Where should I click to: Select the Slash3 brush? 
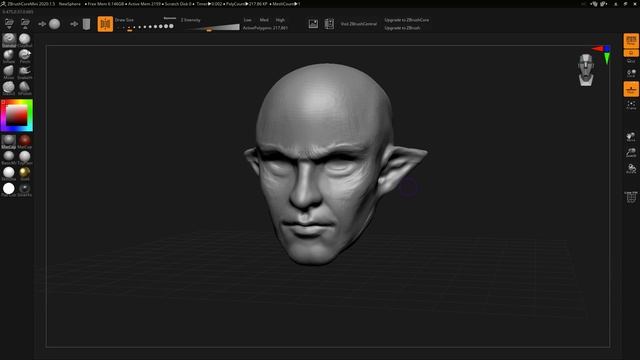(x=9, y=88)
